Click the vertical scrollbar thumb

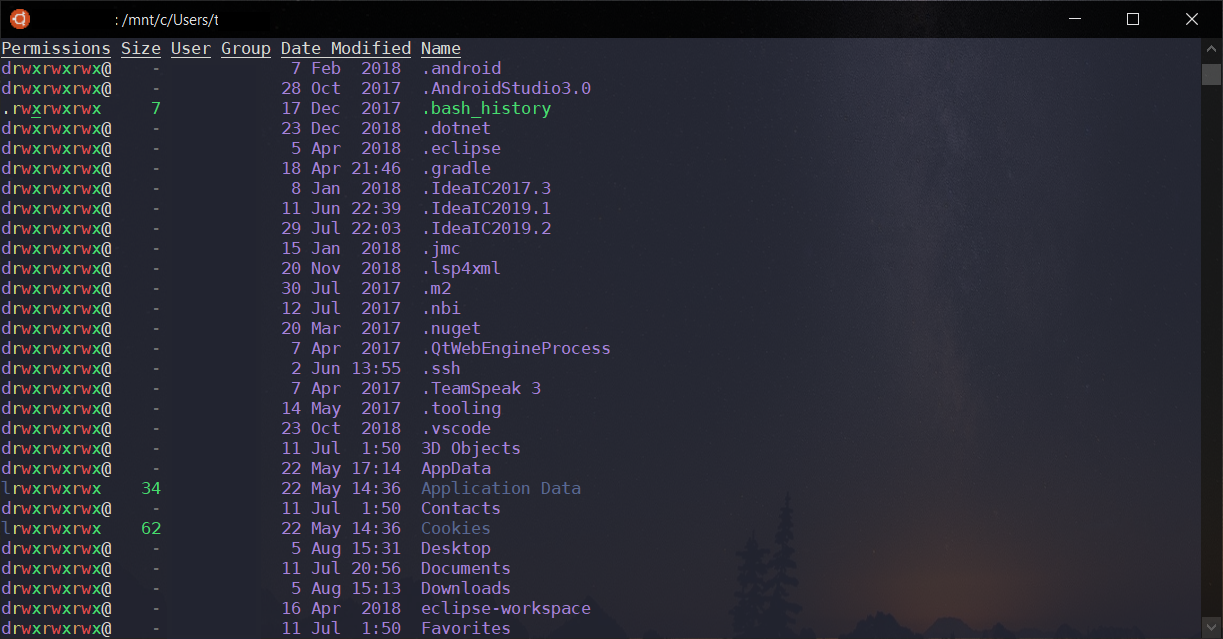click(1211, 75)
